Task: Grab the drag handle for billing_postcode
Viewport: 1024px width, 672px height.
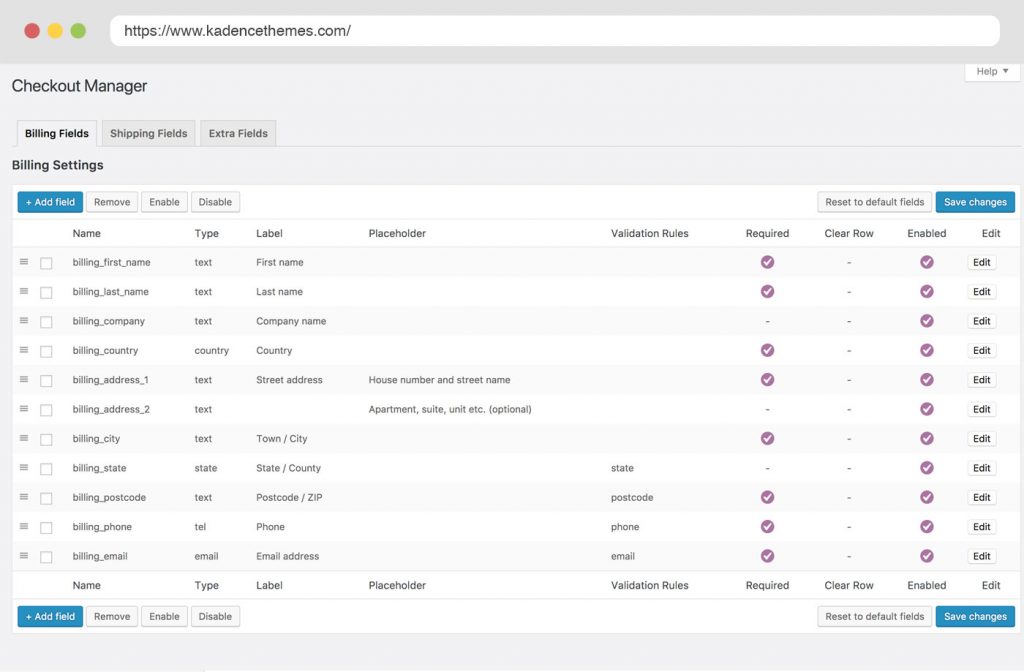Action: coord(24,496)
